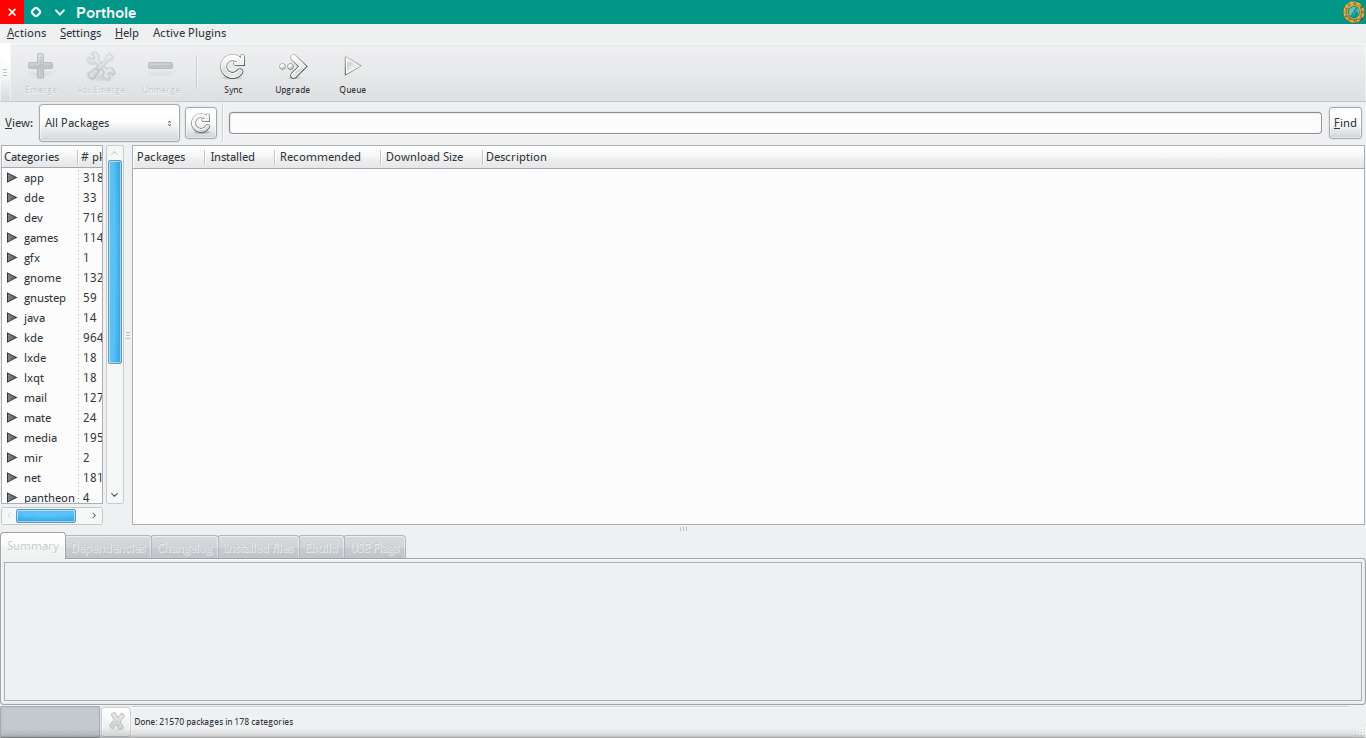This screenshot has width=1366, height=738.
Task: Open Active Plugins
Action: point(189,32)
